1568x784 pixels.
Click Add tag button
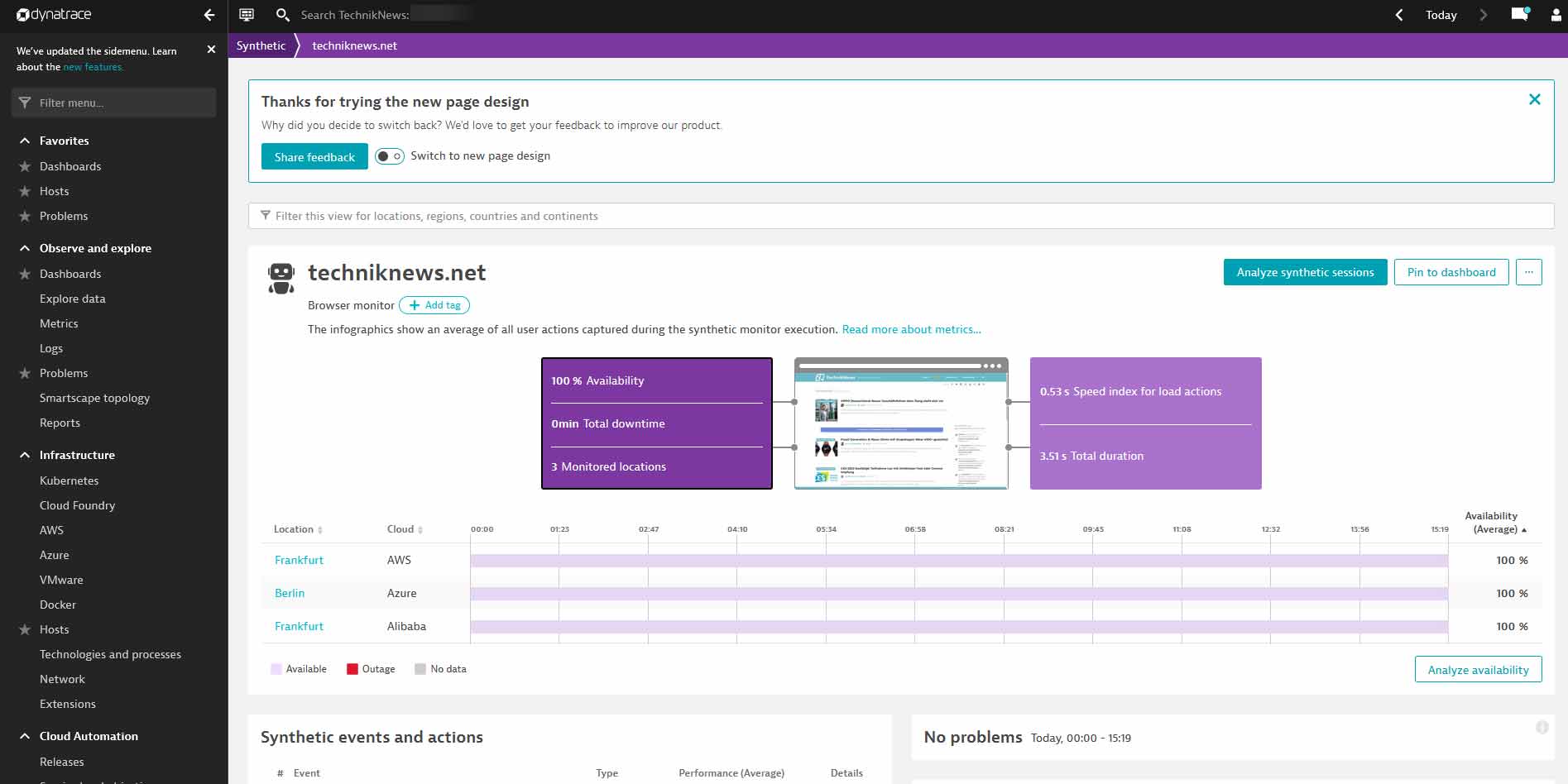pyautogui.click(x=434, y=305)
